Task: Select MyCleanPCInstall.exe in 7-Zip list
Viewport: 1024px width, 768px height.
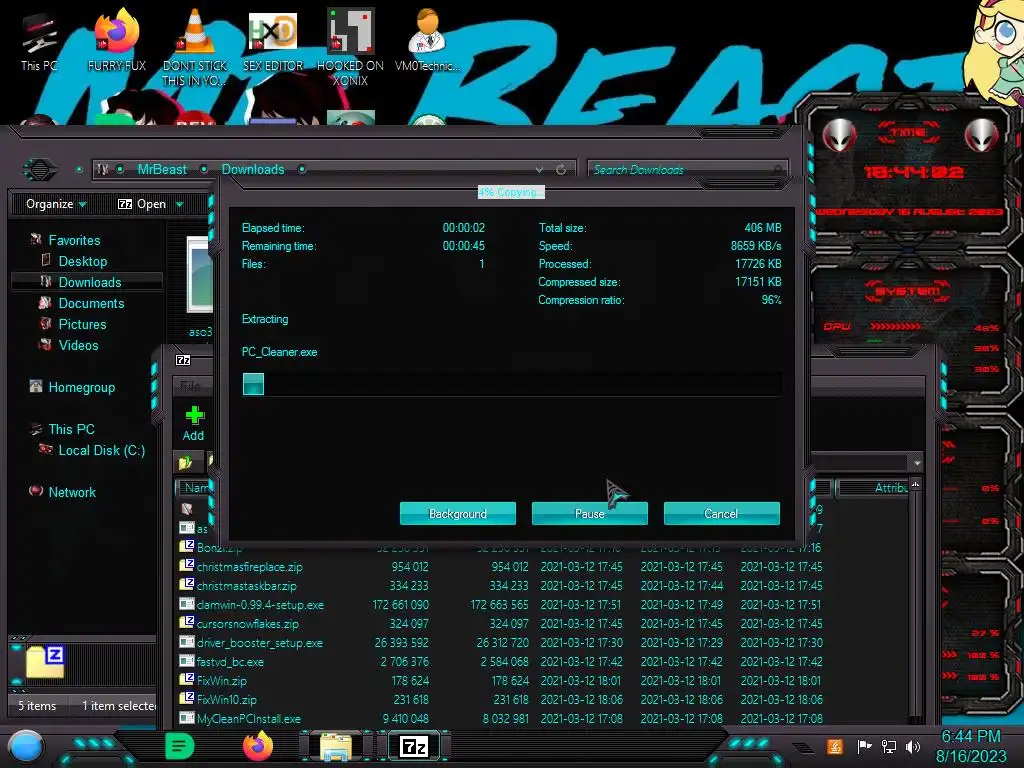Action: 248,718
